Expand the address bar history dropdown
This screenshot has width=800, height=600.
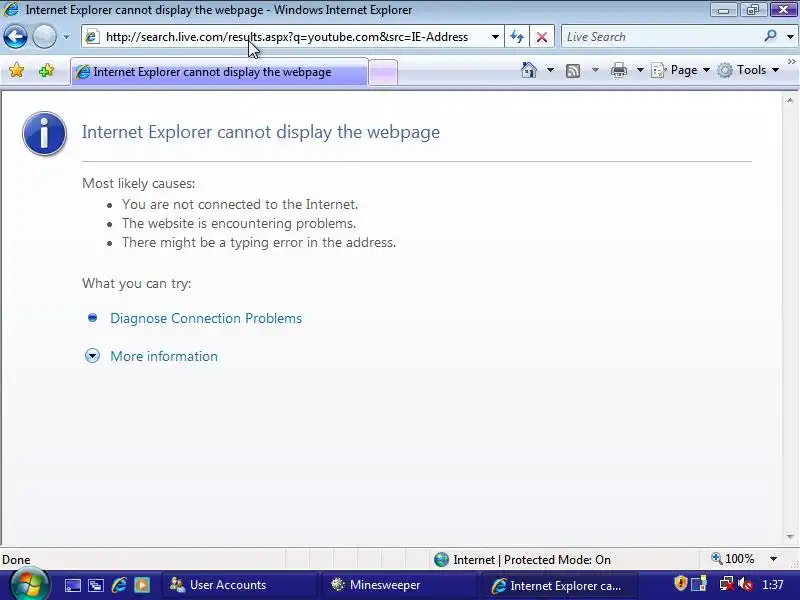[495, 37]
